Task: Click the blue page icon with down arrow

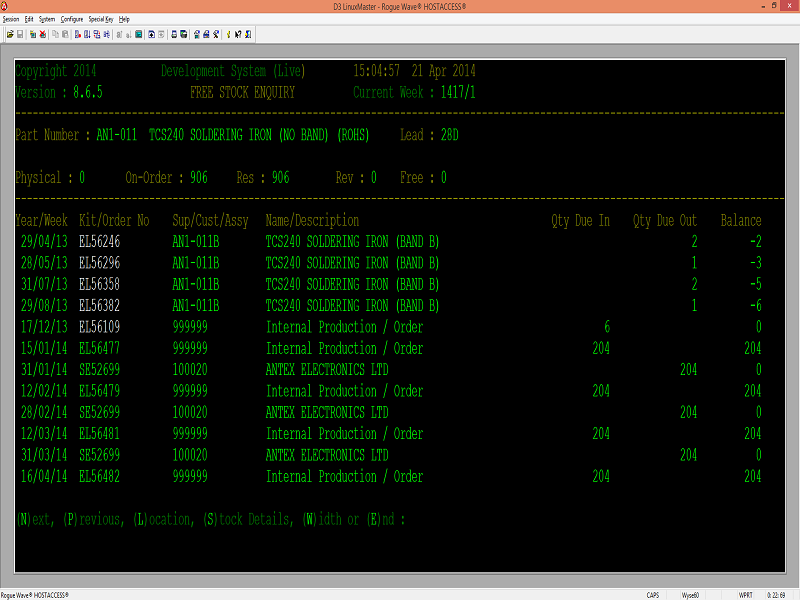Action: (x=87, y=34)
